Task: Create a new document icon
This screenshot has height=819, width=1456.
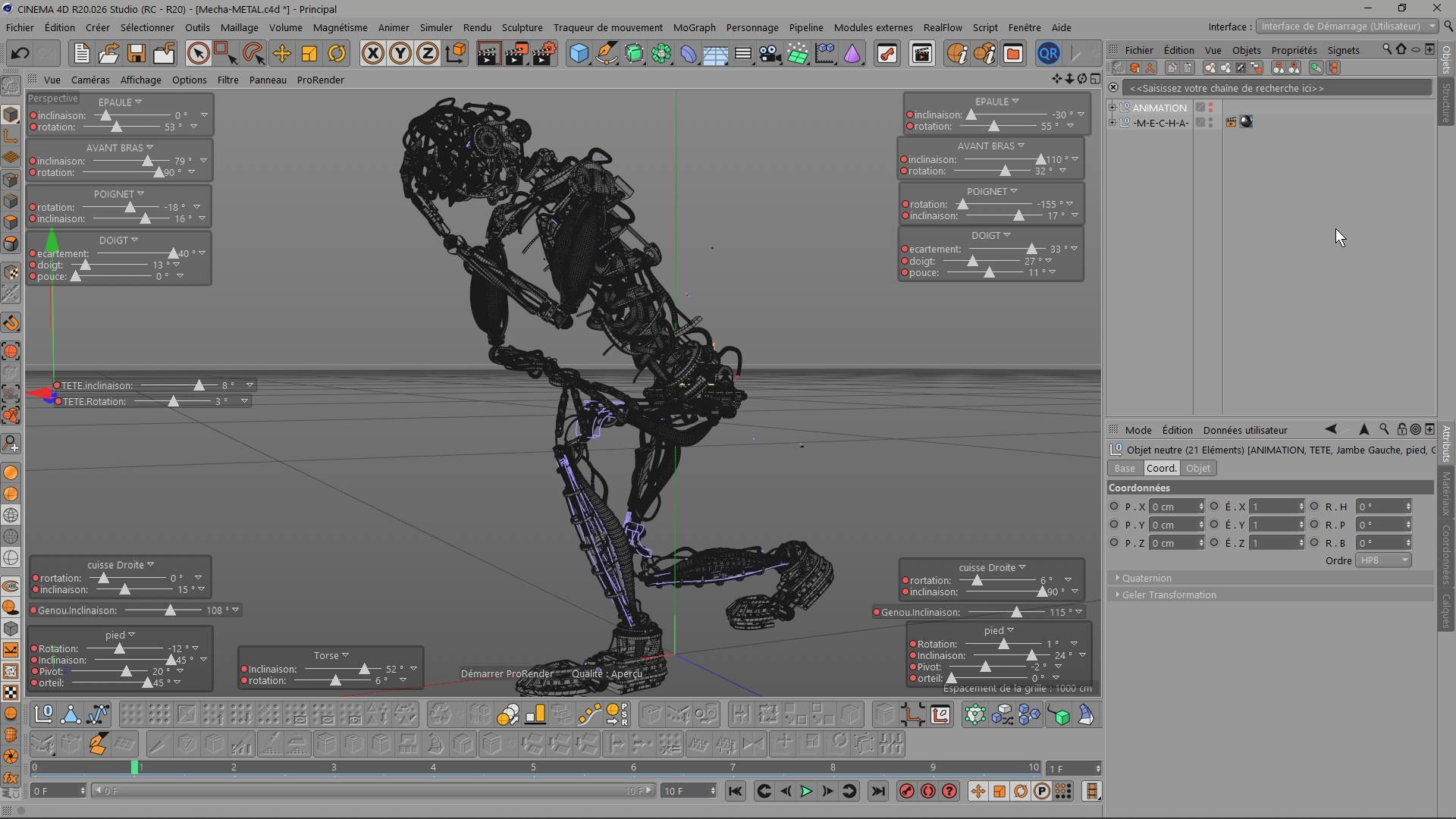Action: click(x=81, y=54)
